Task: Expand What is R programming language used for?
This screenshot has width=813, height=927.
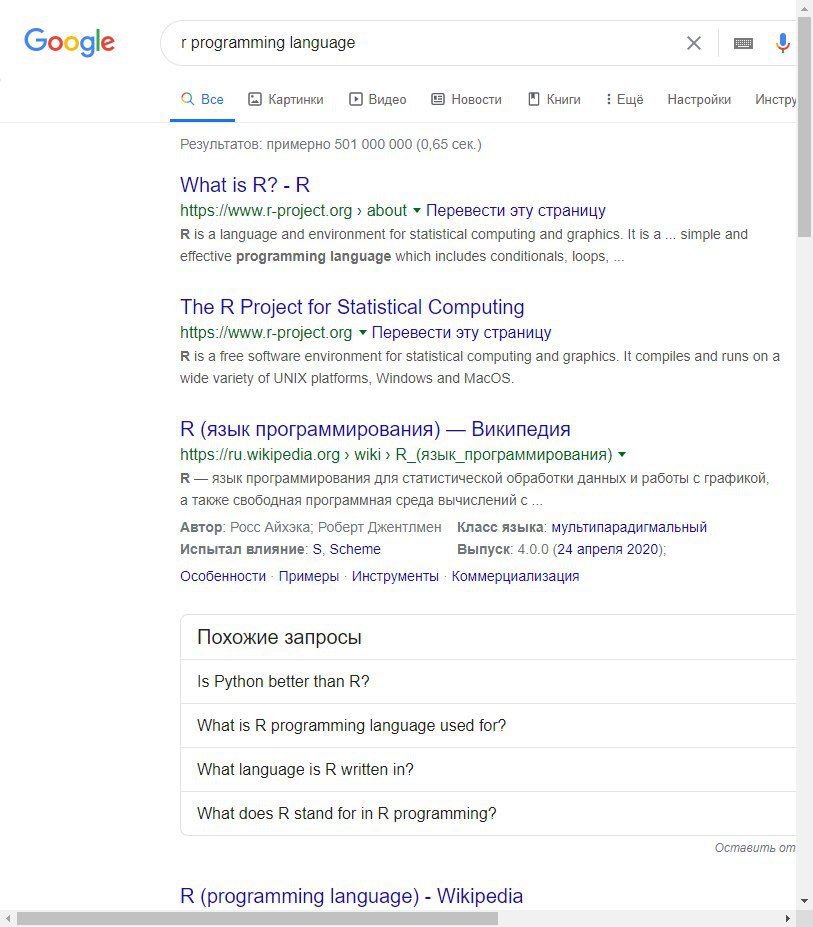Action: (x=488, y=725)
